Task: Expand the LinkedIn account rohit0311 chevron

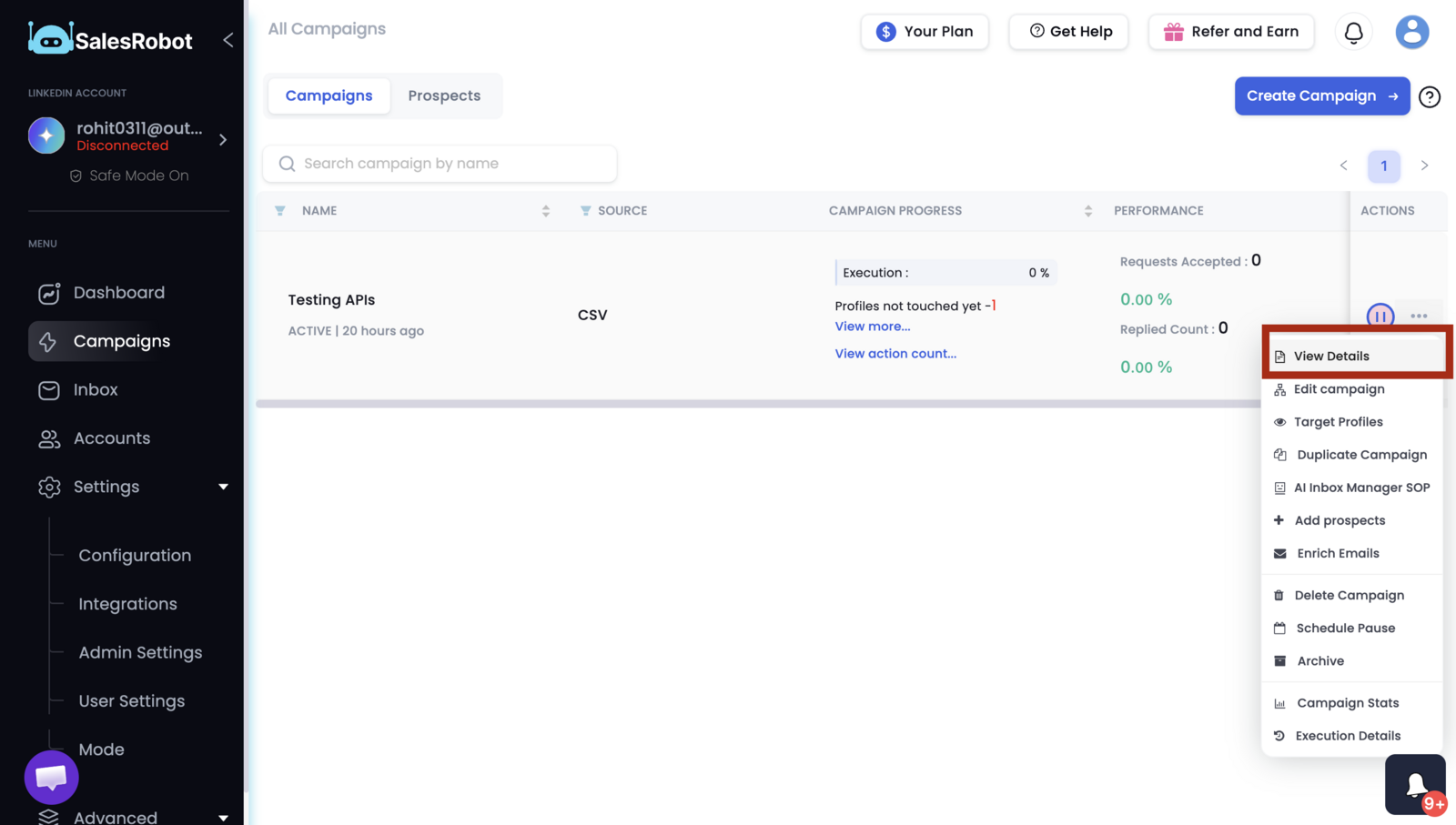Action: tap(223, 139)
